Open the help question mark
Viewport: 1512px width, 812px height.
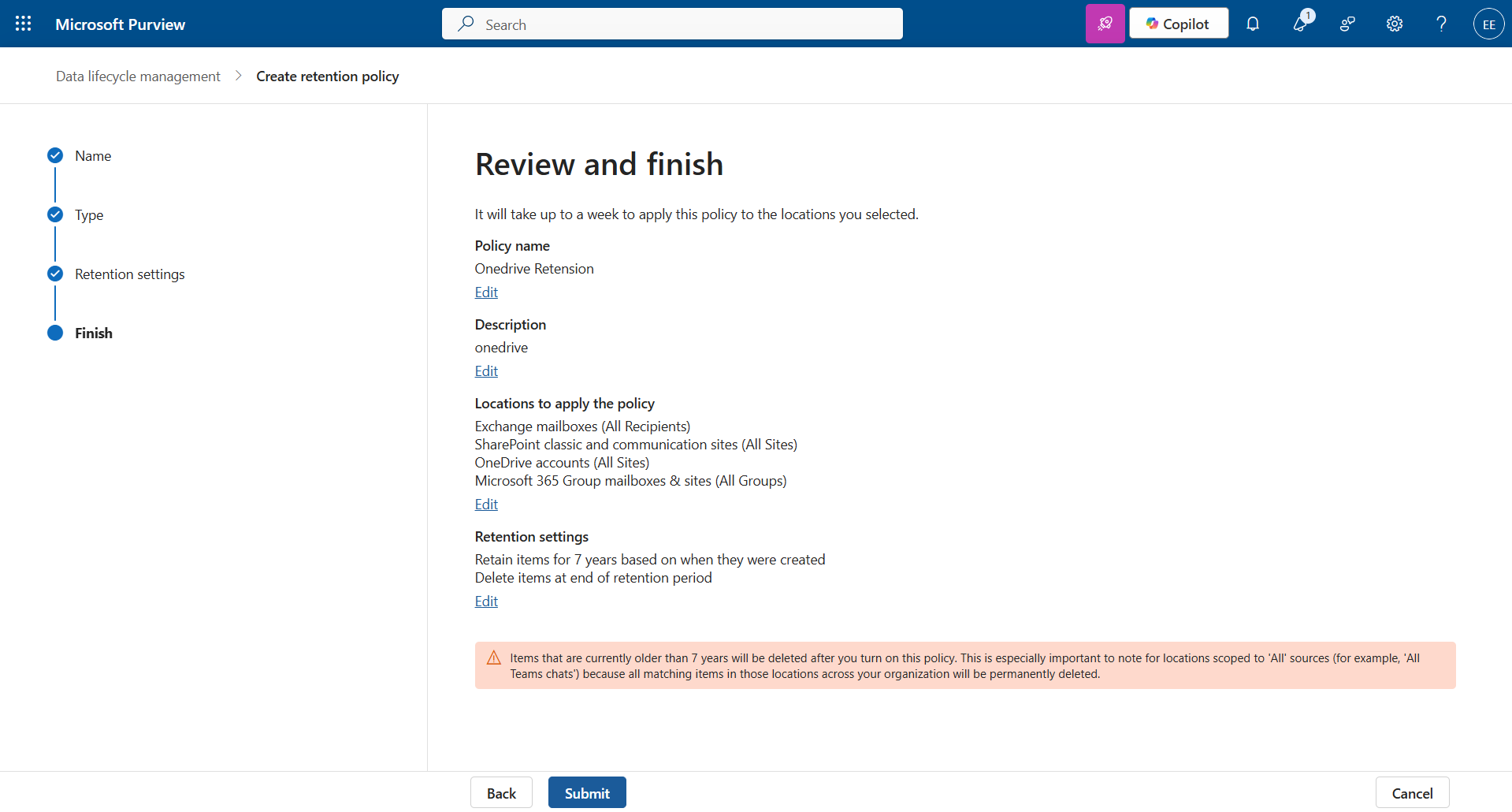coord(1440,24)
